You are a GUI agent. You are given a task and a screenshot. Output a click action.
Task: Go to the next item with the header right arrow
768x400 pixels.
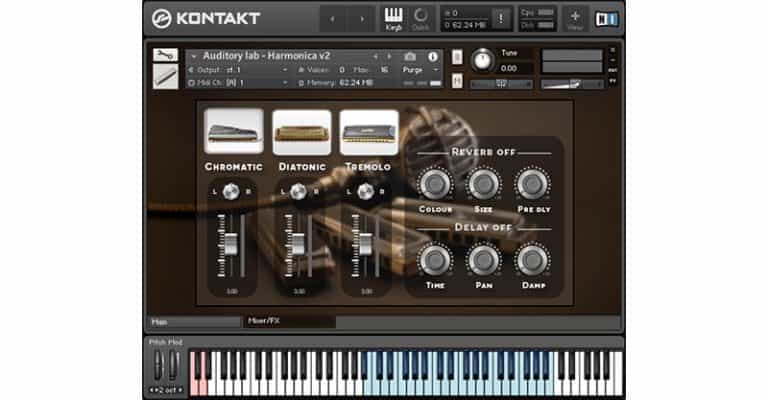point(362,19)
